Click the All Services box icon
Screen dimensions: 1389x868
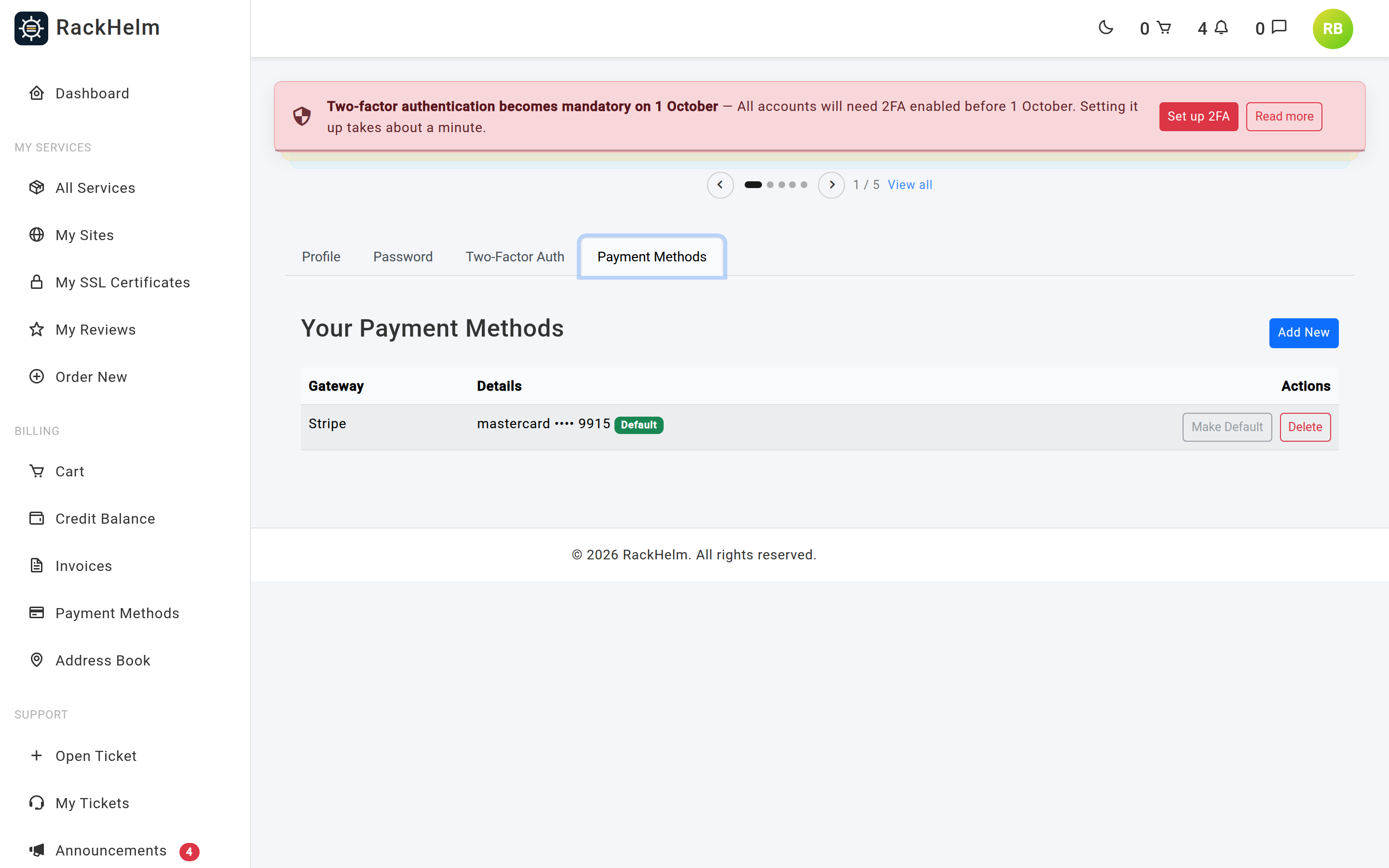(37, 188)
